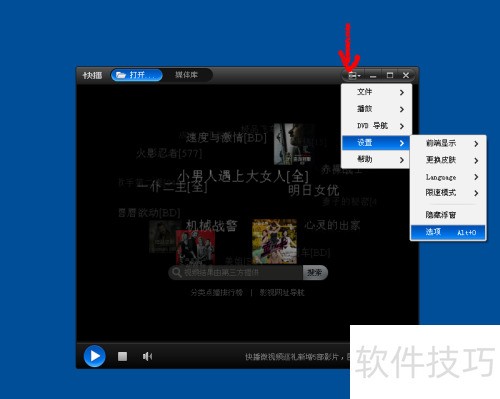The height and width of the screenshot is (399, 500).
Task: Open the movie poster thumbnail beside 速度与激情
Action: 293,144
